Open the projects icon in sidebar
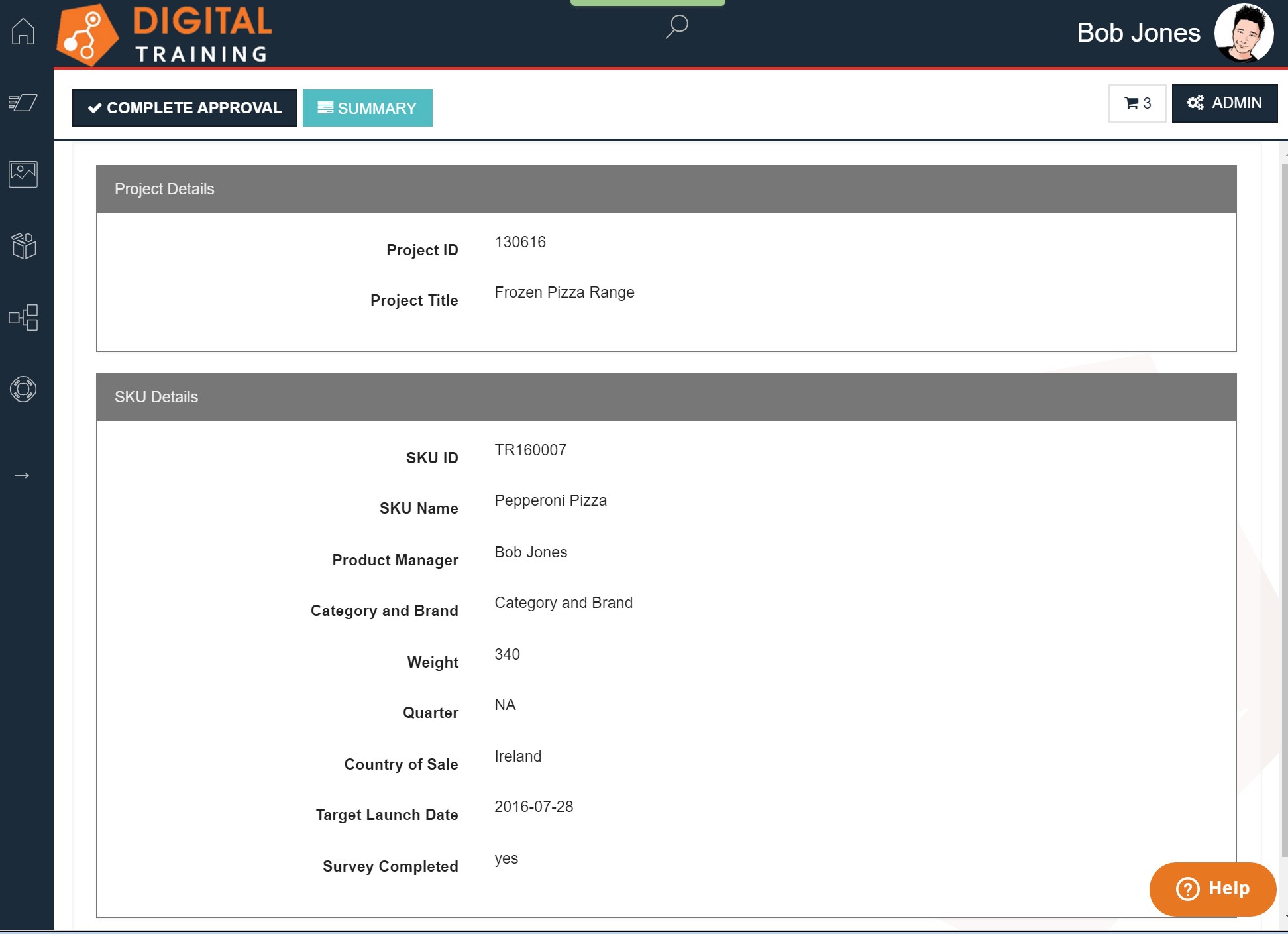The height and width of the screenshot is (934, 1288). tap(23, 103)
